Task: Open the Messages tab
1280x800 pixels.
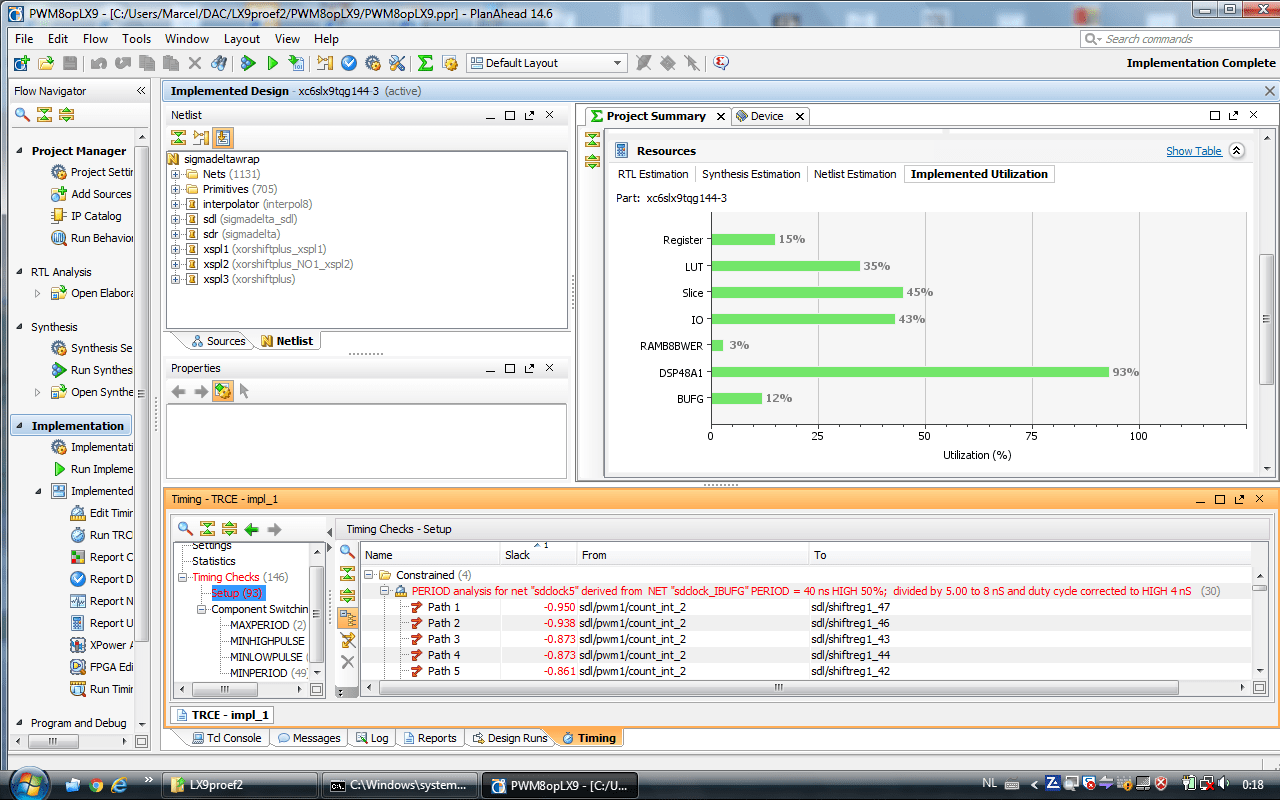Action: point(309,738)
